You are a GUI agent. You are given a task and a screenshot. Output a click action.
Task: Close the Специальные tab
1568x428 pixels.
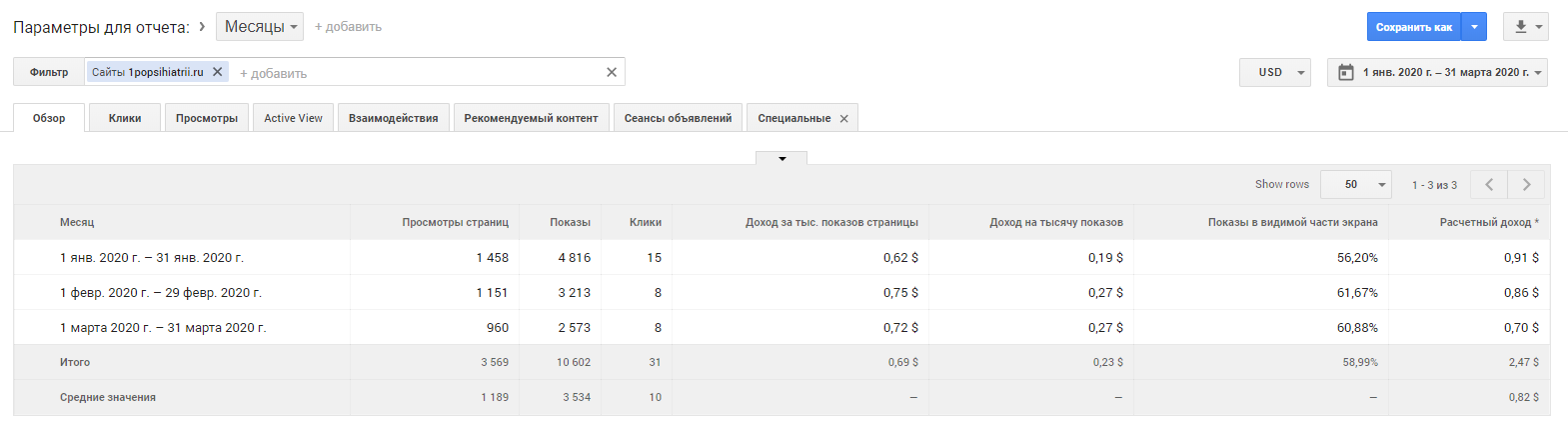pyautogui.click(x=844, y=119)
